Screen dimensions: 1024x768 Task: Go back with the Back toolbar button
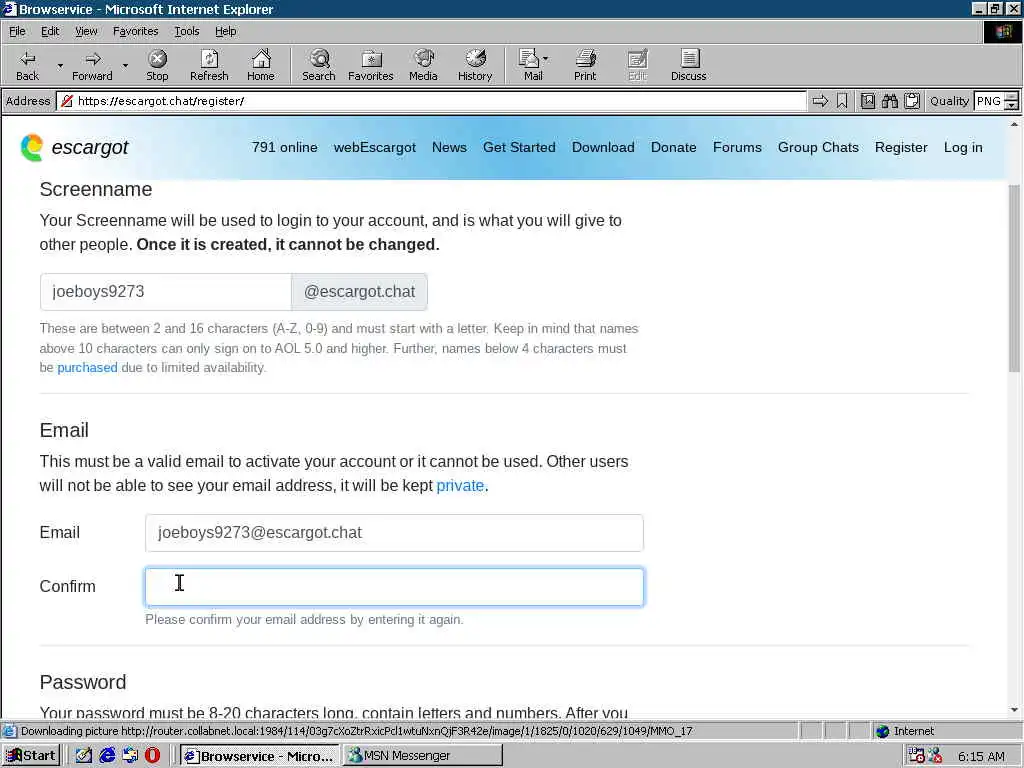(27, 65)
